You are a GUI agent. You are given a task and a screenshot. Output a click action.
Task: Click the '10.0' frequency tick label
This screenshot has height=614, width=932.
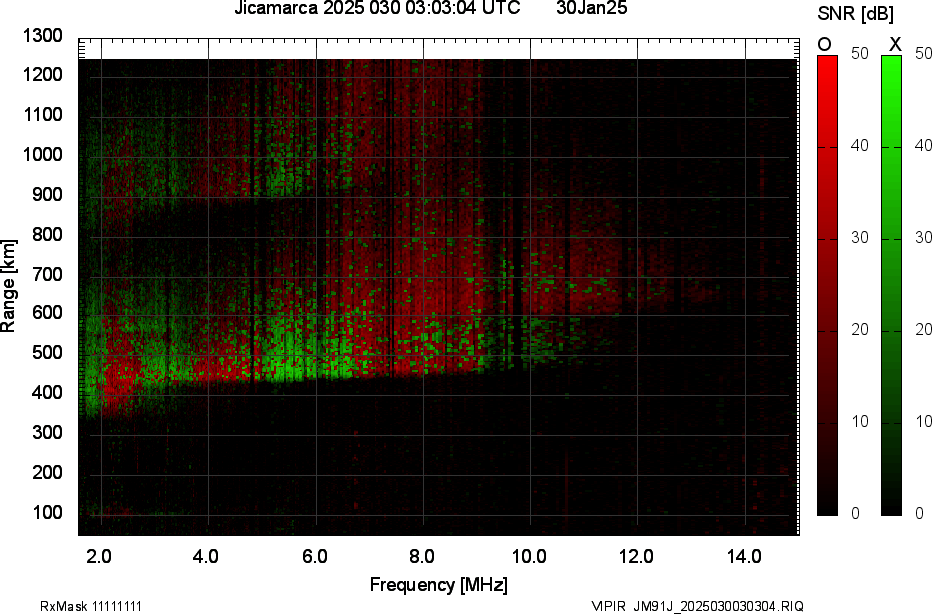point(529,557)
